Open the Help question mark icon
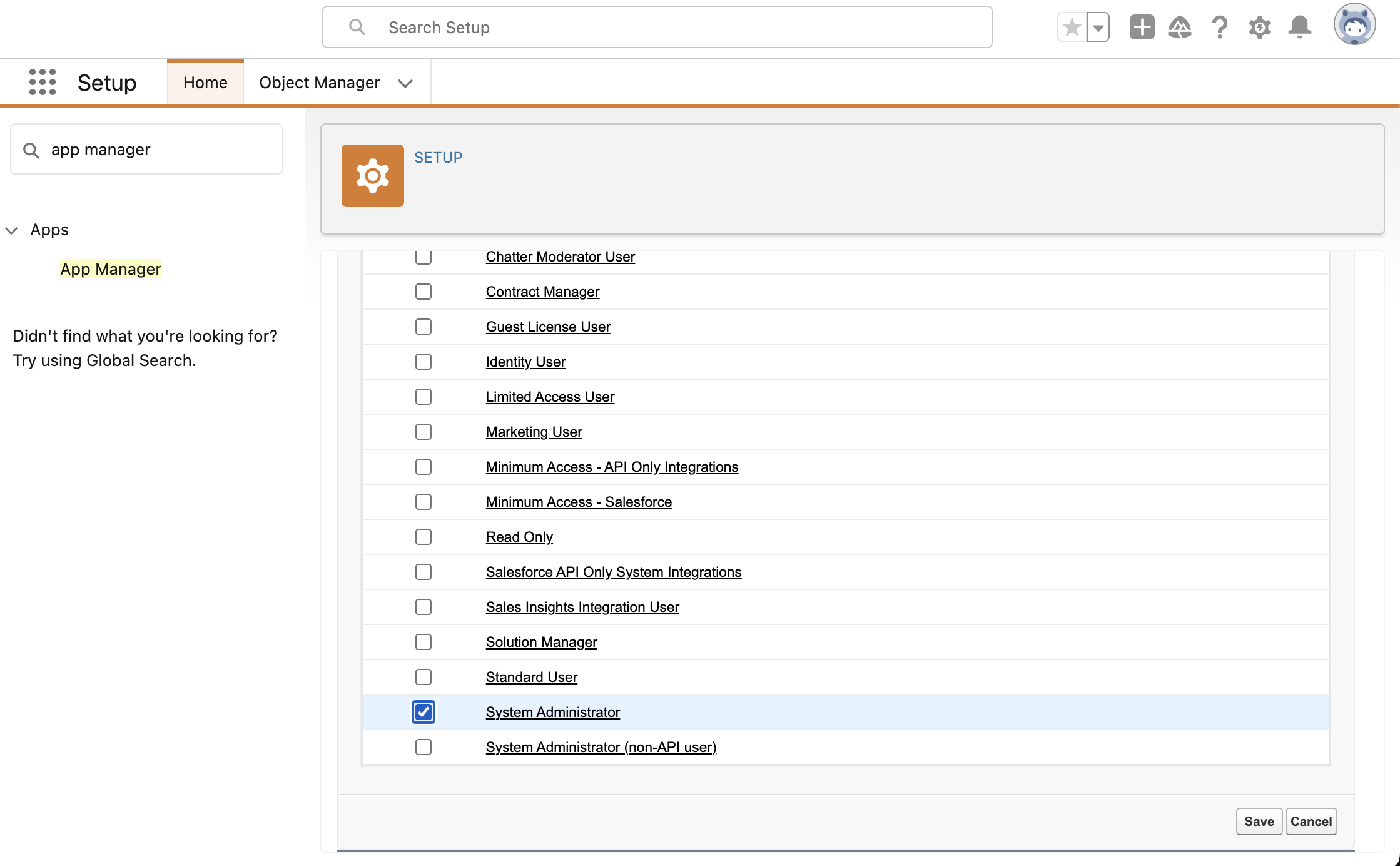 [1219, 28]
